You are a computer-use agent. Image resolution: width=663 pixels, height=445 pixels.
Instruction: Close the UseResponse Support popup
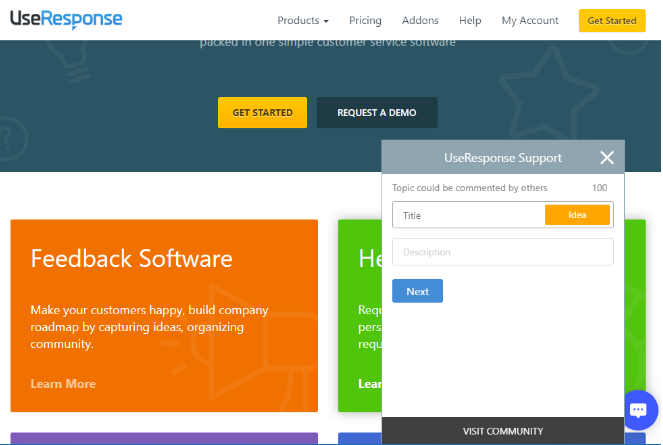[607, 158]
